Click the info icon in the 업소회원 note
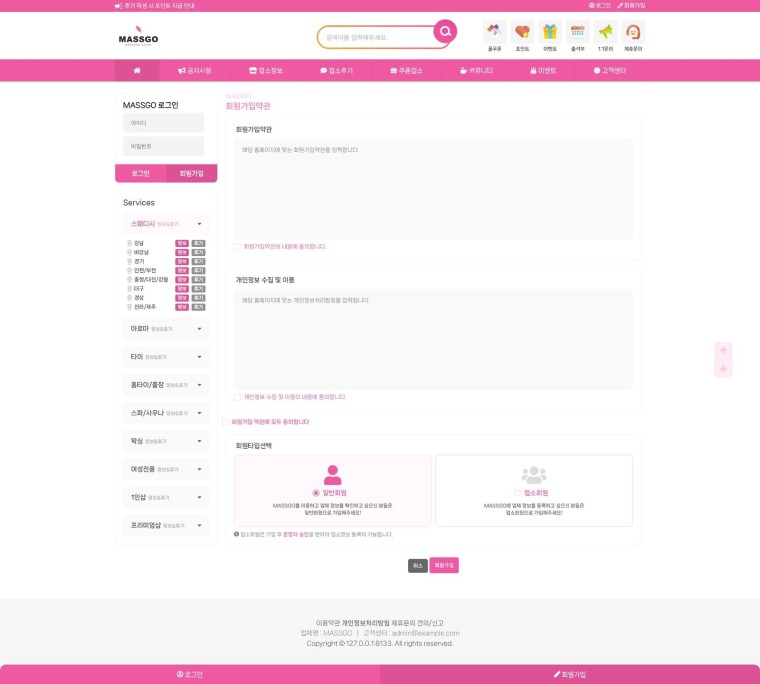760x684 pixels. (237, 534)
